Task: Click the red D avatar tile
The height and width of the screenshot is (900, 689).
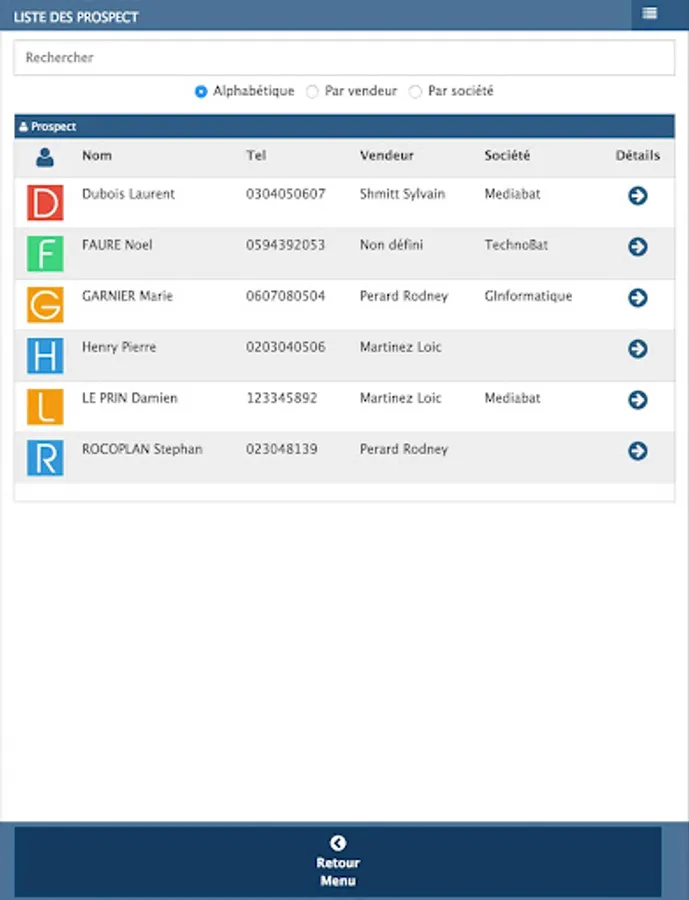Action: [x=45, y=203]
